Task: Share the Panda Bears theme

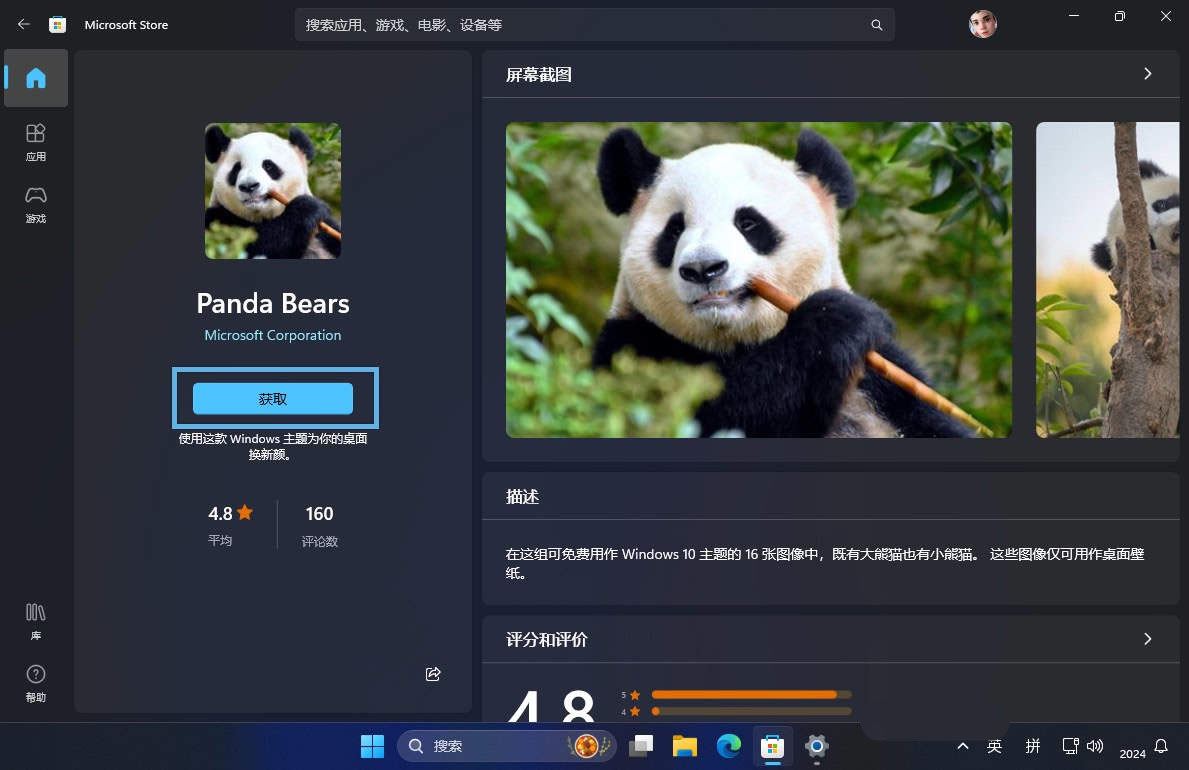Action: click(433, 674)
